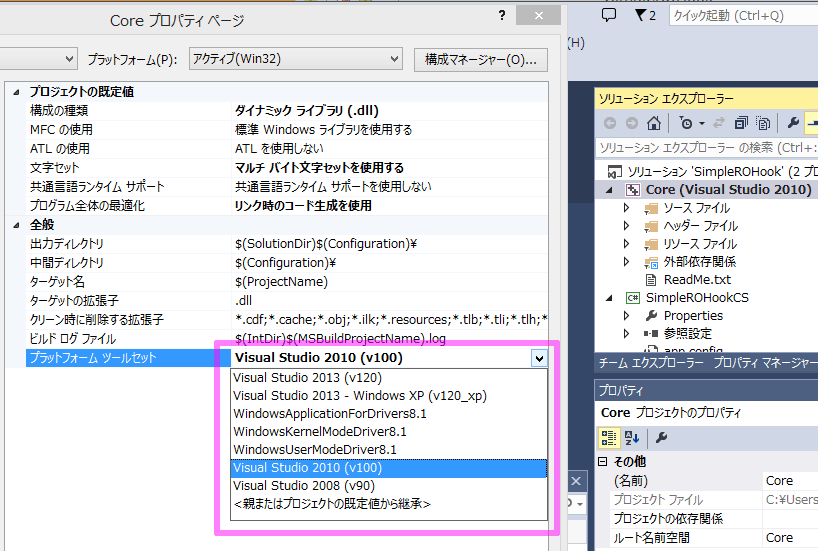Image resolution: width=818 pixels, height=551 pixels.
Task: Expand the ヘッダー ファイル folder
Action: (x=627, y=226)
